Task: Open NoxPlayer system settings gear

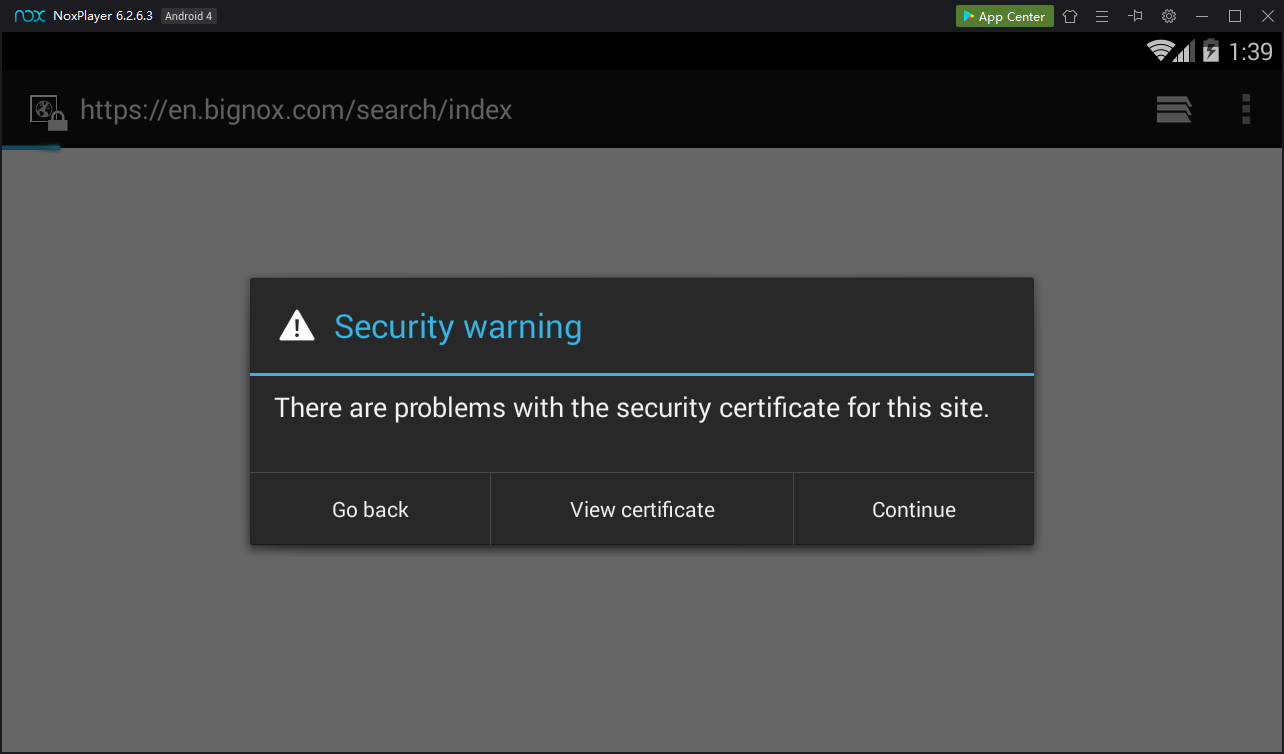Action: click(1168, 16)
